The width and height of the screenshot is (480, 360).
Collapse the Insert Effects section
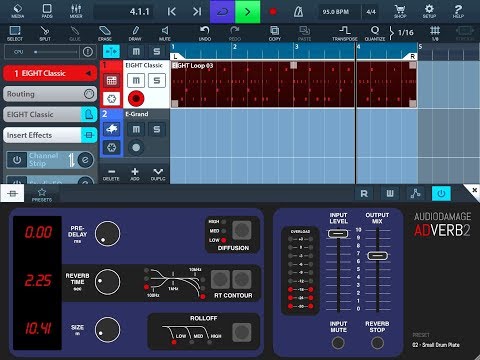click(50, 135)
